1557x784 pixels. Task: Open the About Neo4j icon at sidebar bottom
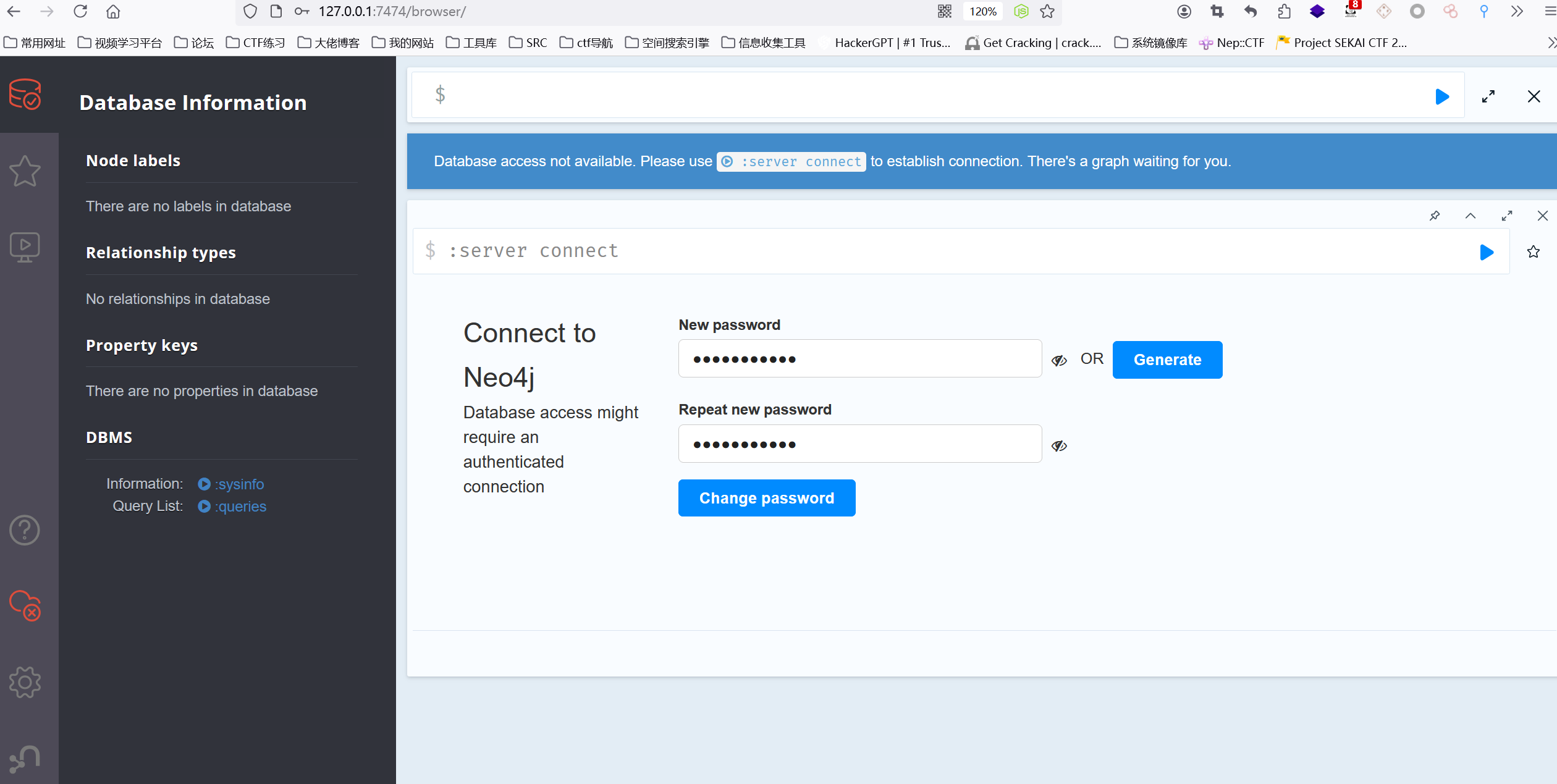pyautogui.click(x=25, y=759)
